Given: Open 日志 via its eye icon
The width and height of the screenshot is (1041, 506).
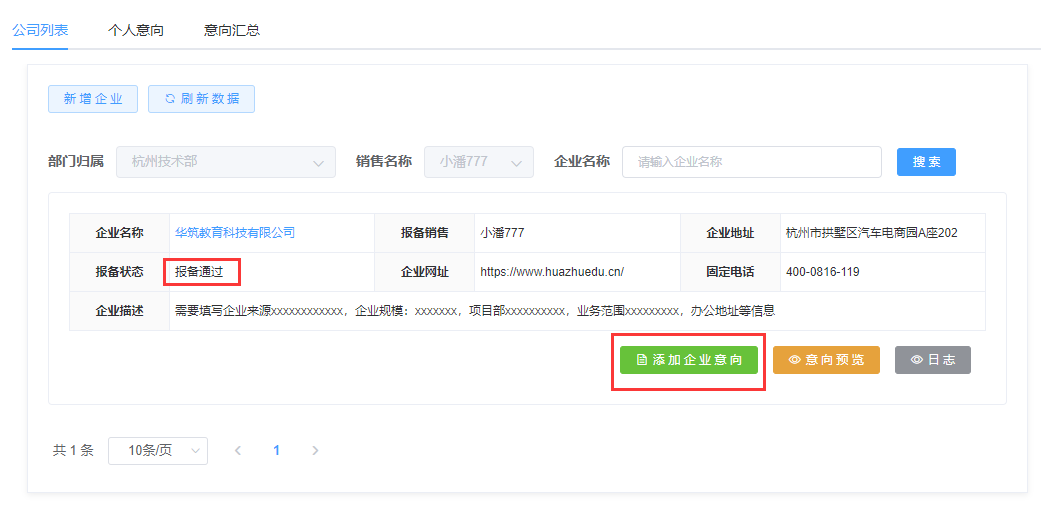Looking at the screenshot, I should [x=916, y=360].
